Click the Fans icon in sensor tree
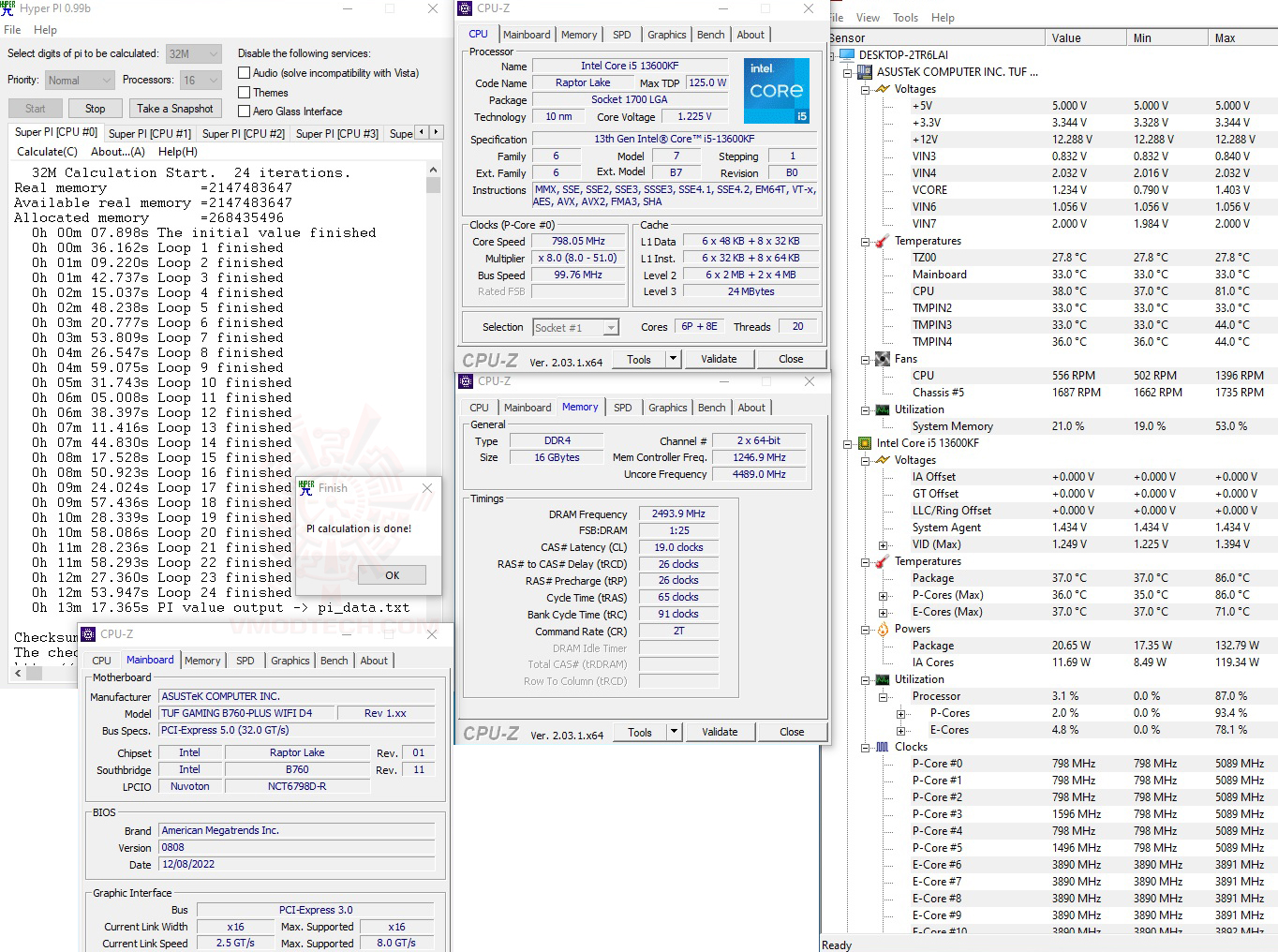Screen dimensions: 1278x952 coord(883,359)
